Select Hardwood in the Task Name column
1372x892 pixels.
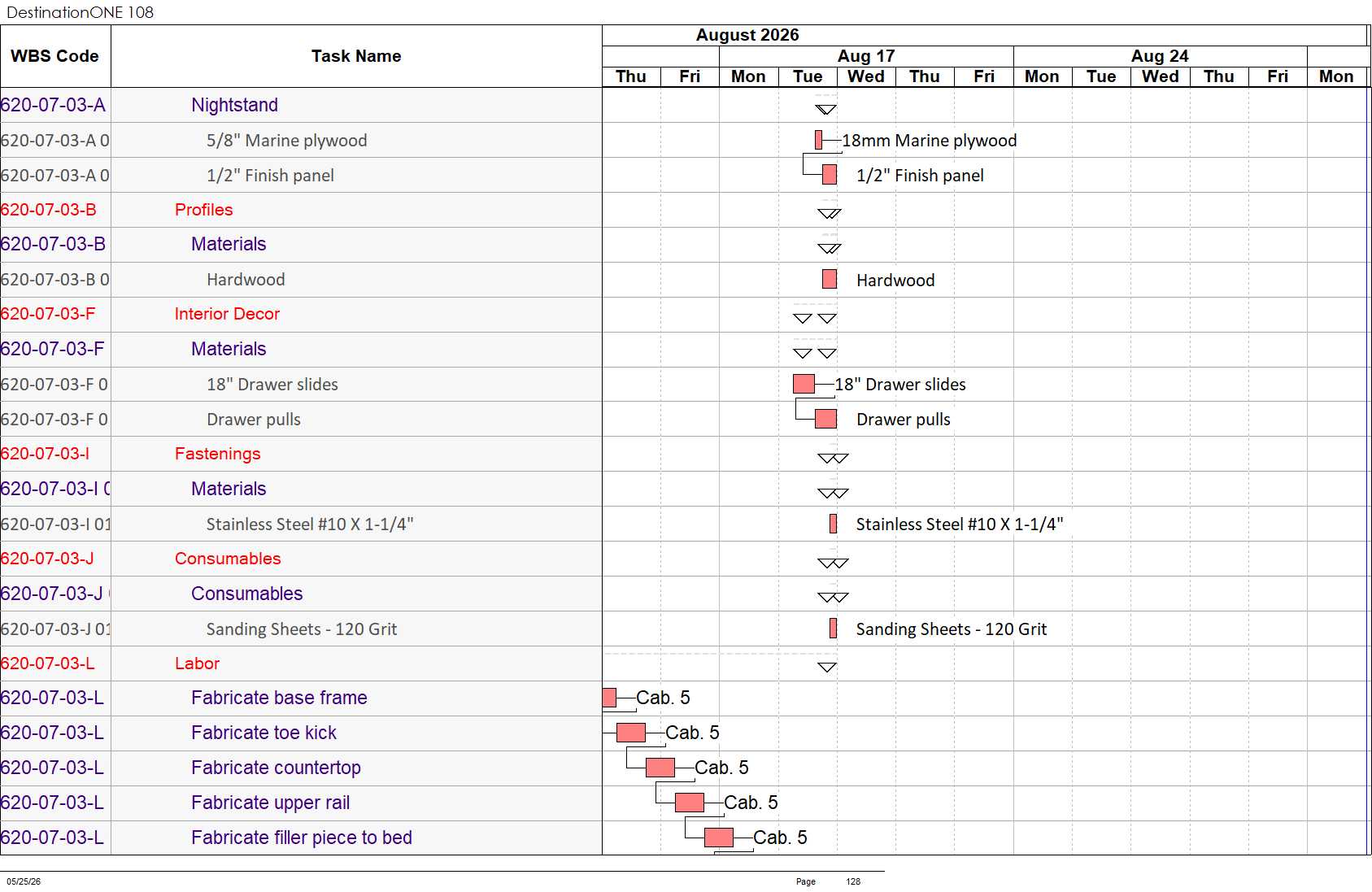246,280
